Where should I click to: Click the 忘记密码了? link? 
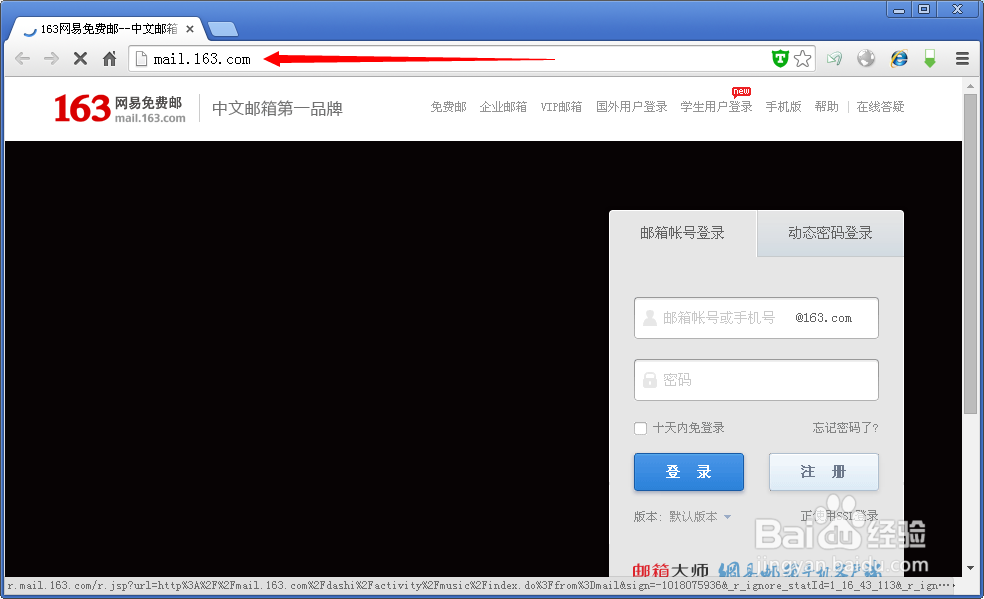click(x=845, y=428)
